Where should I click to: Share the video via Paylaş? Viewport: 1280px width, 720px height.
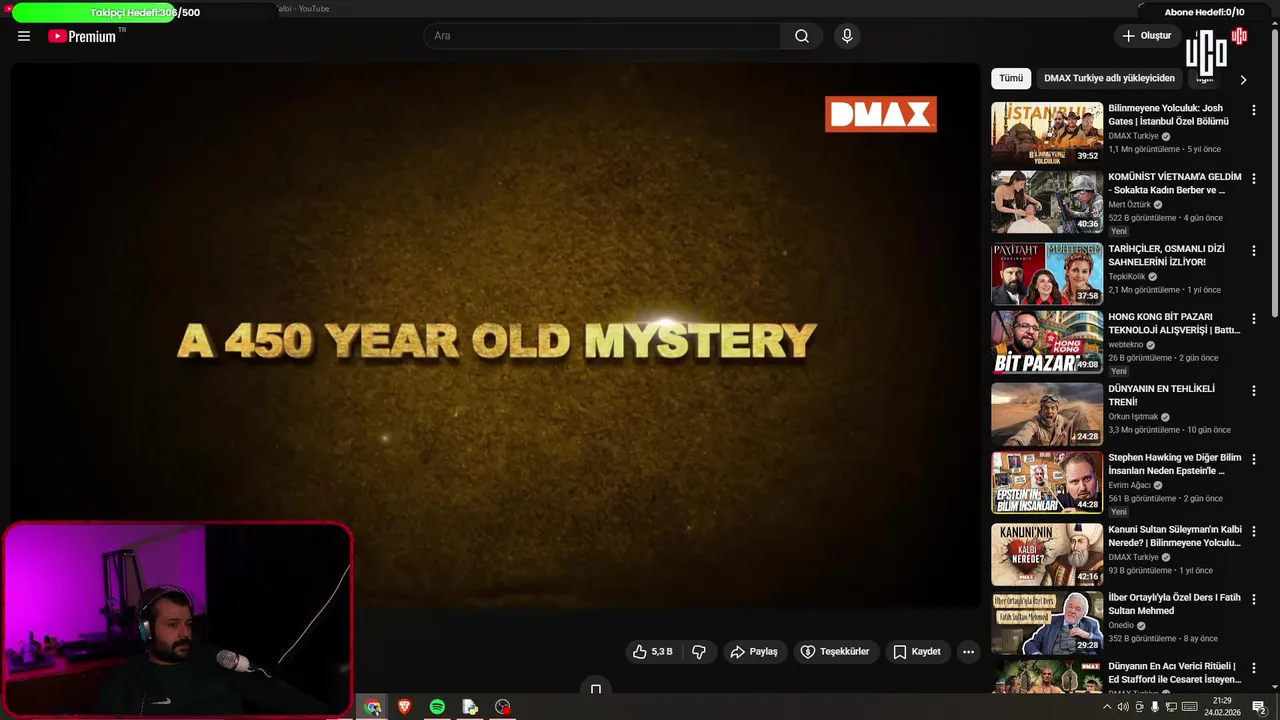click(755, 652)
